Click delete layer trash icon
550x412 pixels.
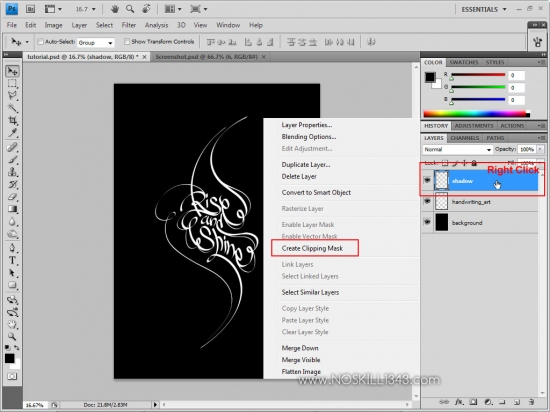pyautogui.click(x=531, y=402)
